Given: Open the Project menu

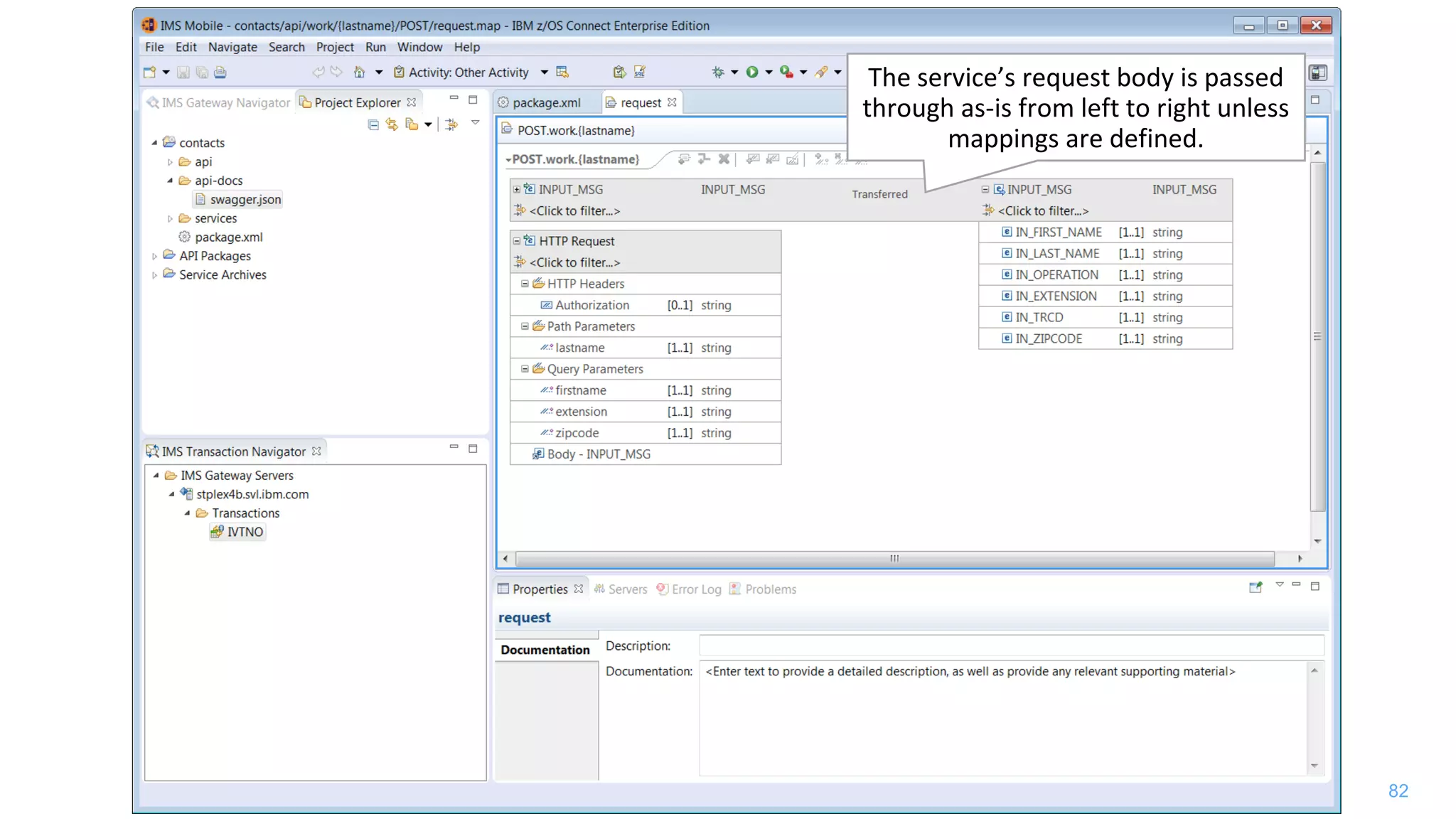Looking at the screenshot, I should point(335,47).
